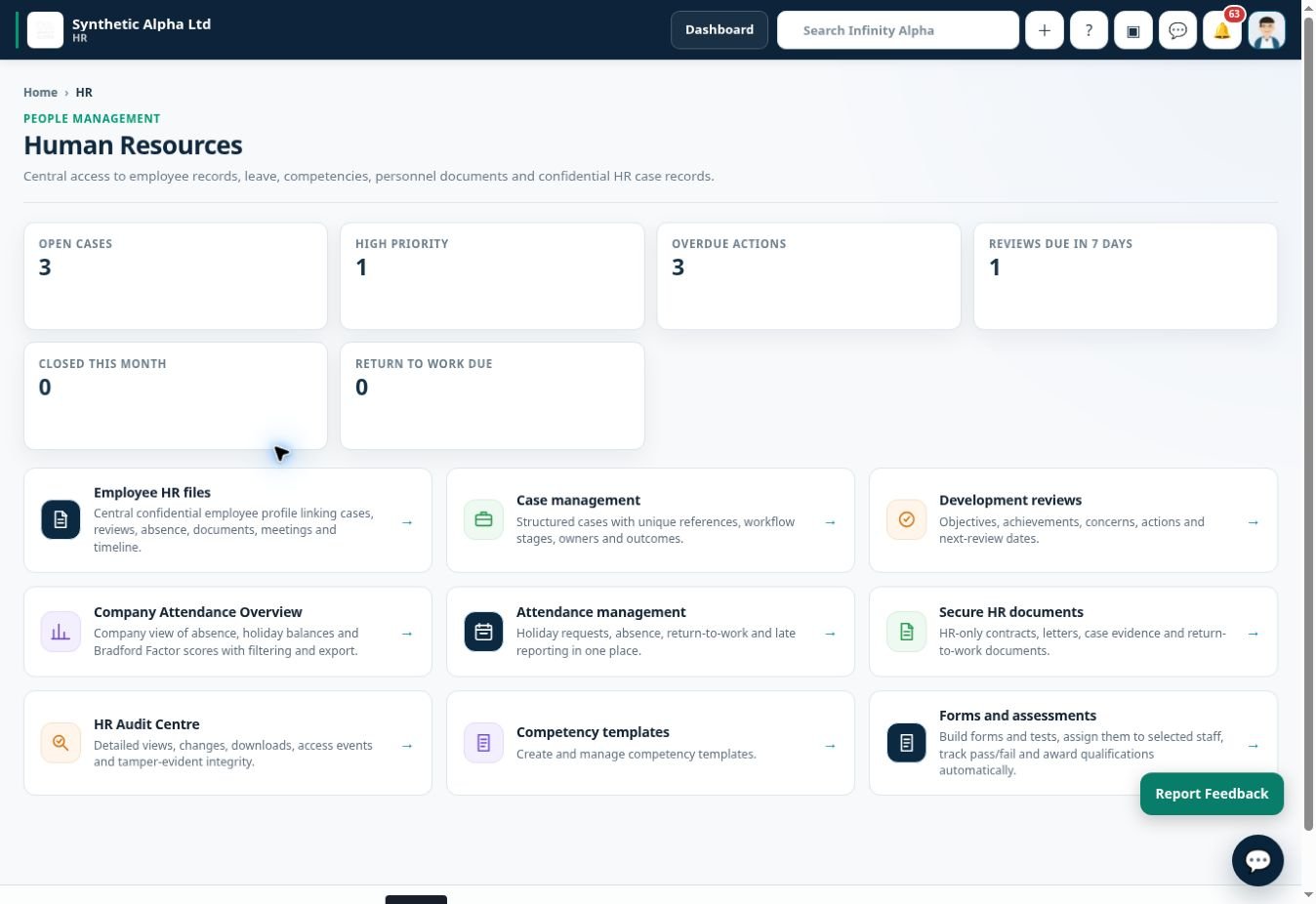This screenshot has height=904, width=1316.
Task: Click the arrow on Case management card
Action: pos(830,522)
